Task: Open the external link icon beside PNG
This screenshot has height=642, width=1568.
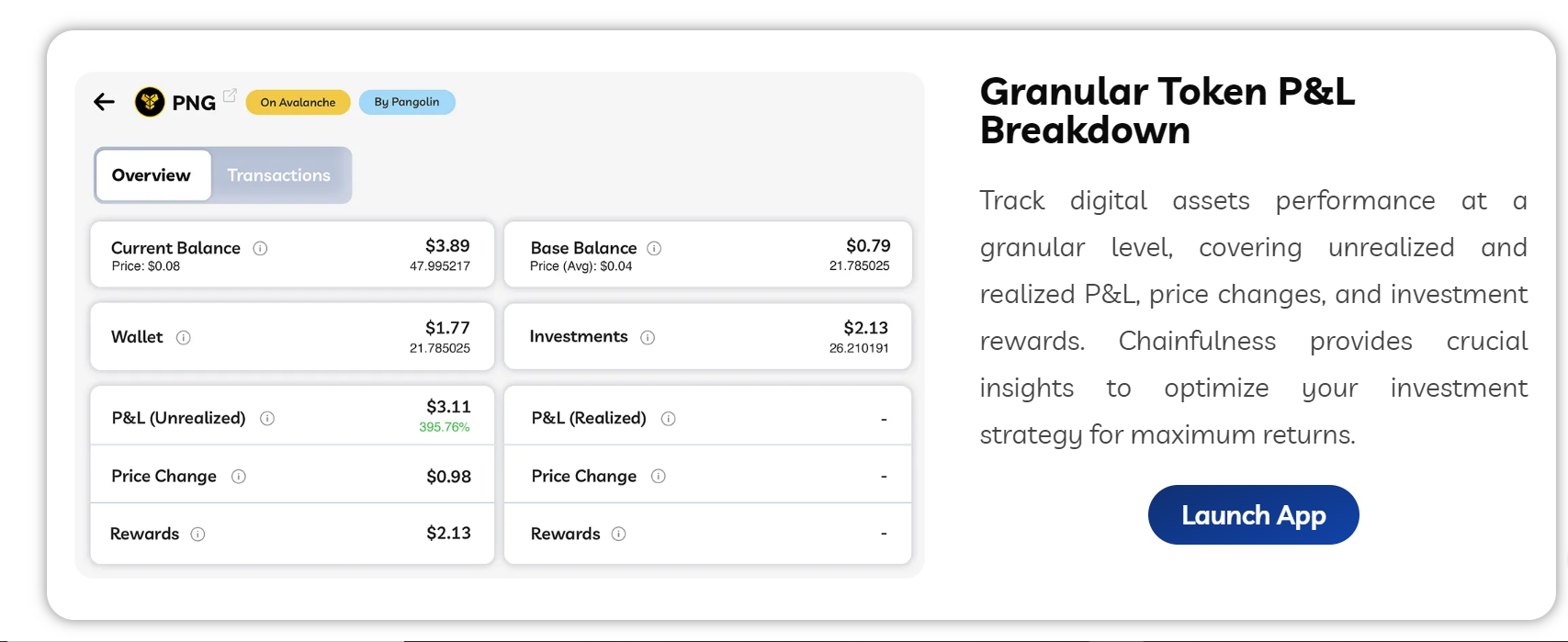Action: click(230, 96)
